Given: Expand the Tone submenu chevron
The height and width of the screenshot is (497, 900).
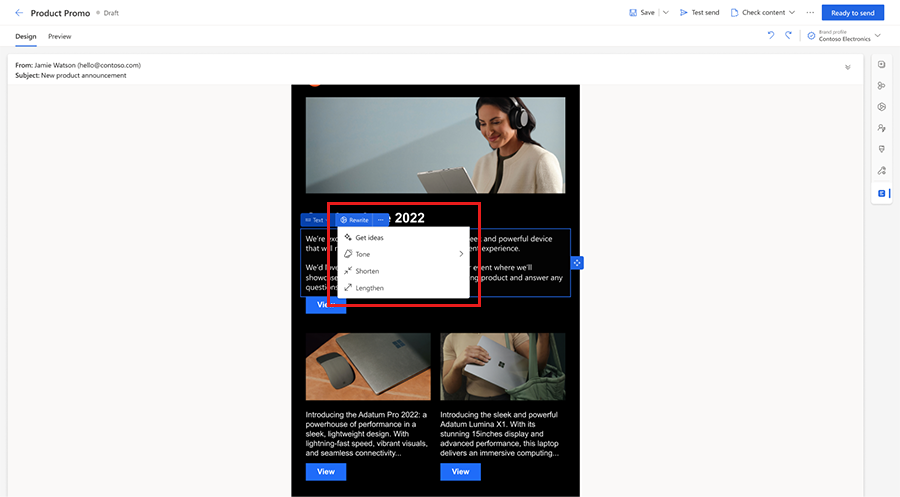Looking at the screenshot, I should click(461, 254).
